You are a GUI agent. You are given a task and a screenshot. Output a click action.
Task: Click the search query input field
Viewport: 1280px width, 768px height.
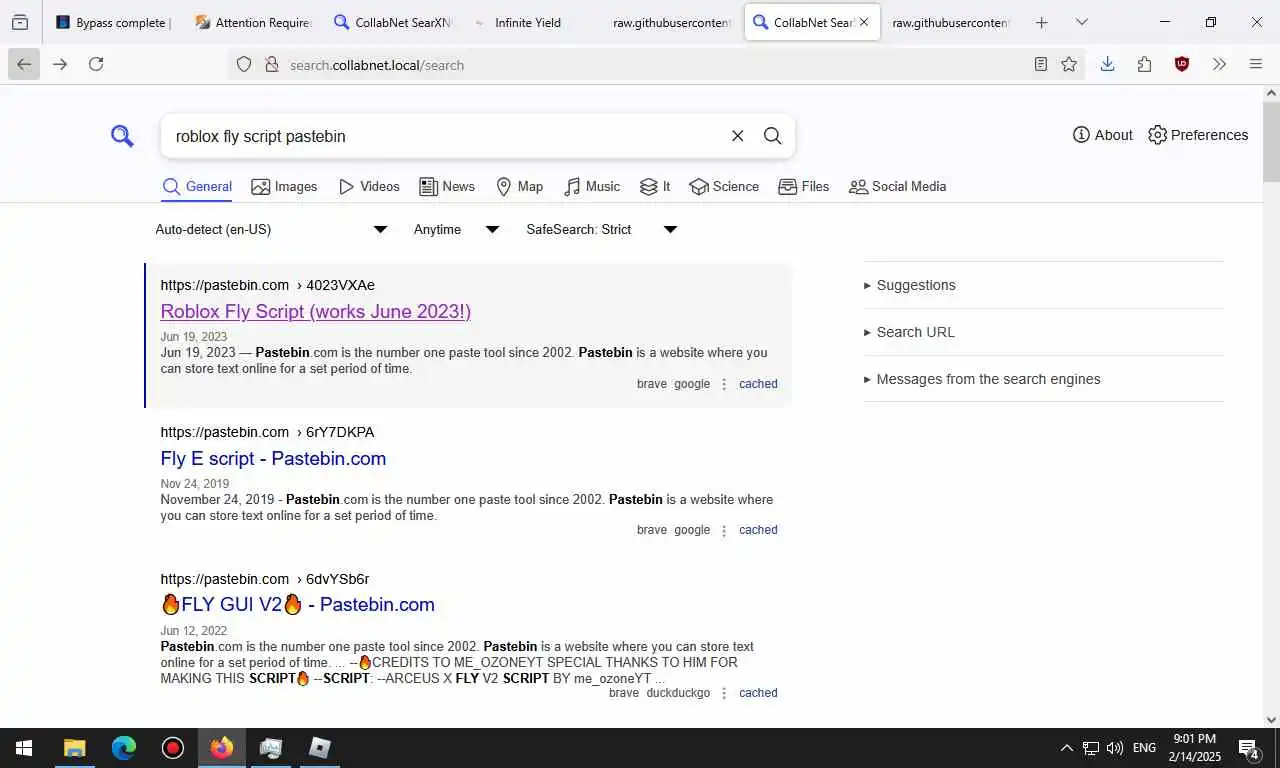coord(445,136)
